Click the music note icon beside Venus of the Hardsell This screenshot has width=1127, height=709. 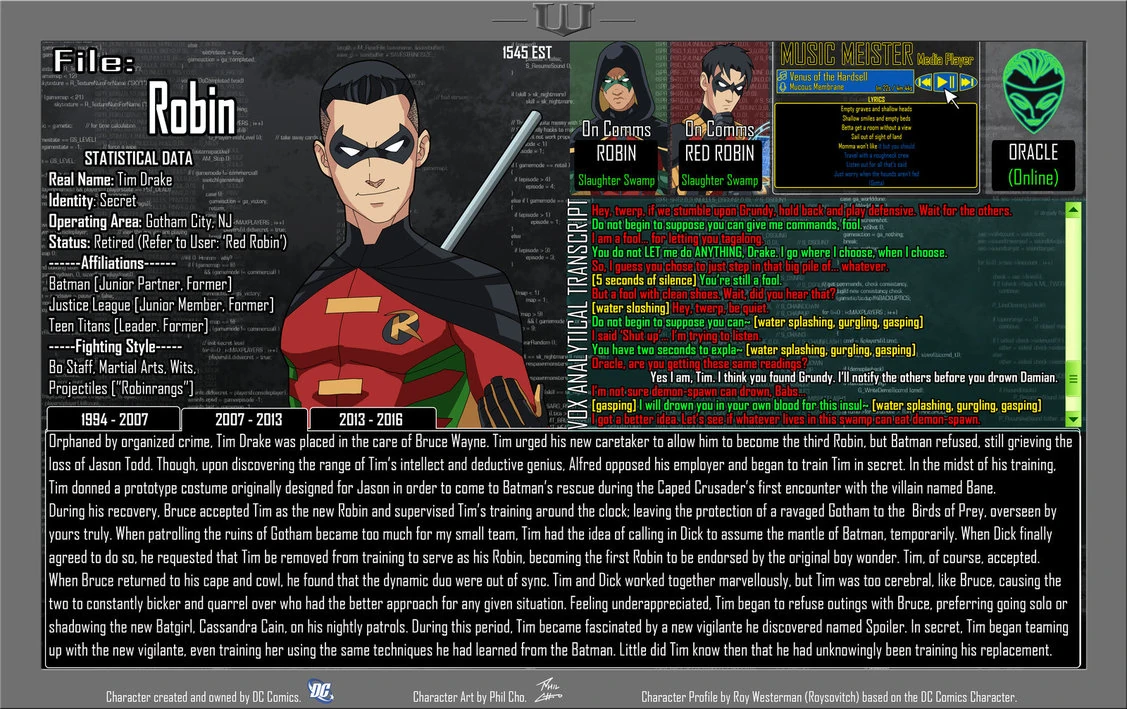(x=784, y=76)
